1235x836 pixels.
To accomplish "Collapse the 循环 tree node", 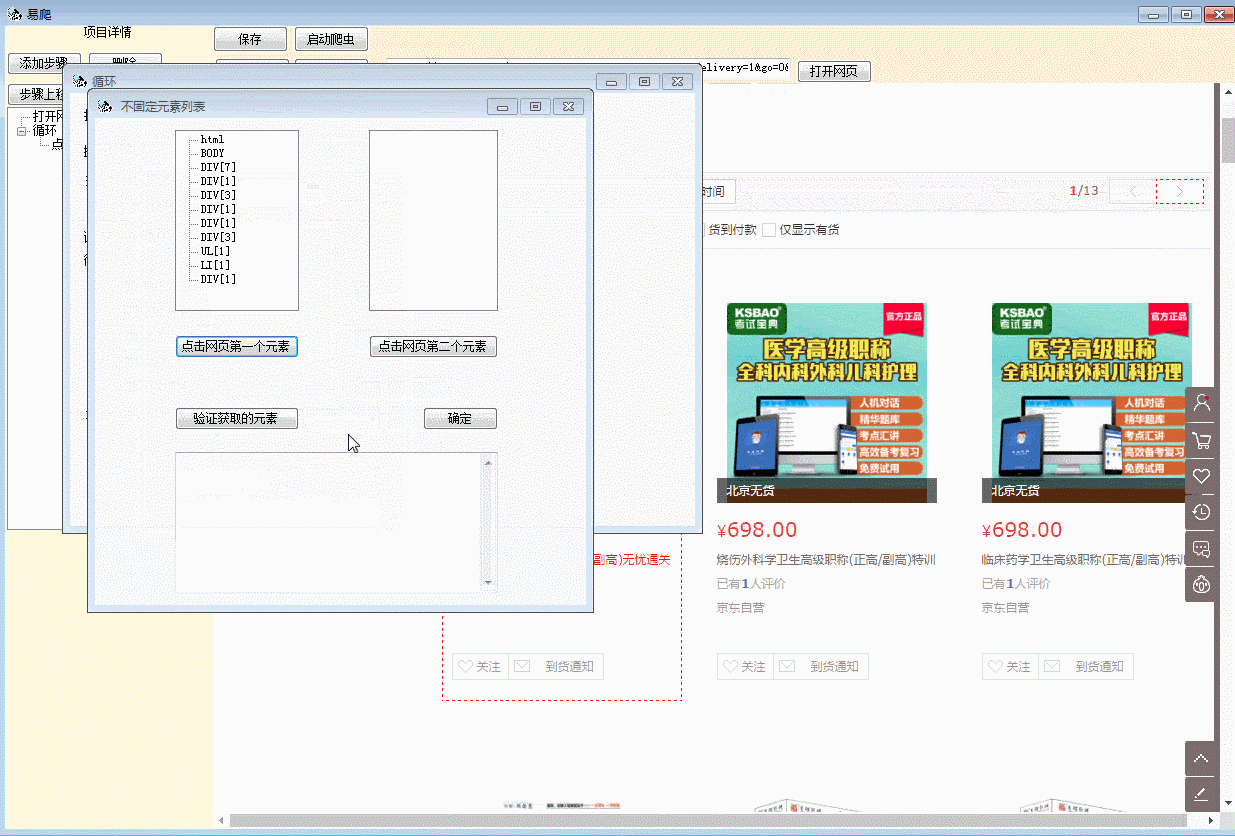I will (22, 131).
